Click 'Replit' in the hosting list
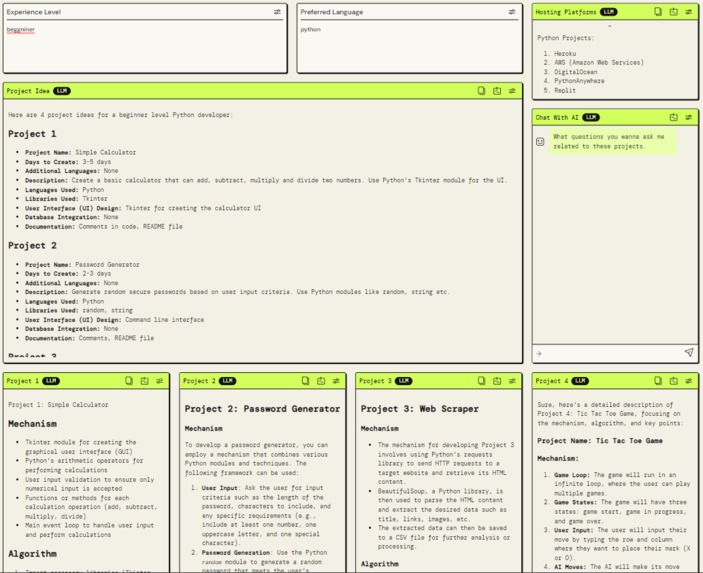Viewport: 703px width, 573px height. point(565,91)
